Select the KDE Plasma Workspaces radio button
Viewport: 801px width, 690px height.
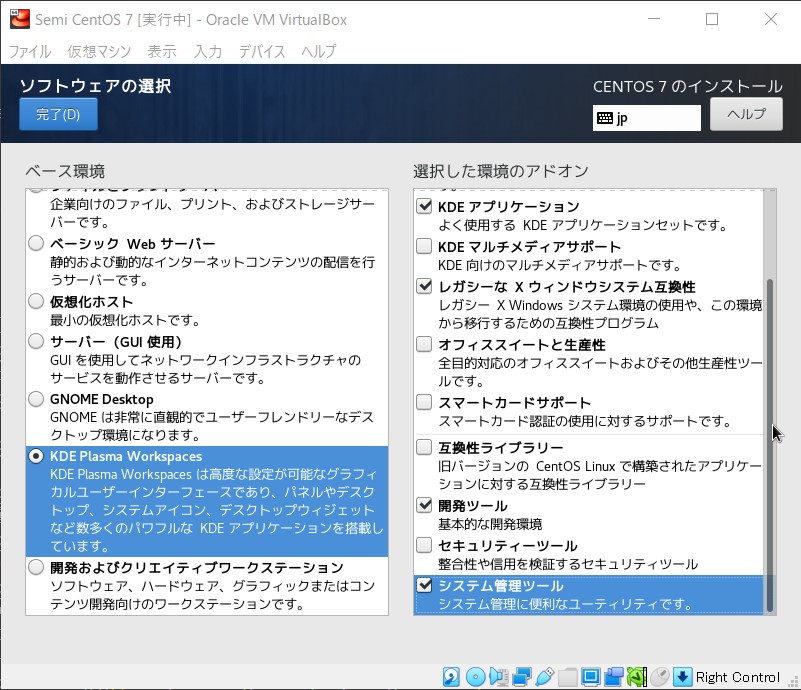(36, 456)
